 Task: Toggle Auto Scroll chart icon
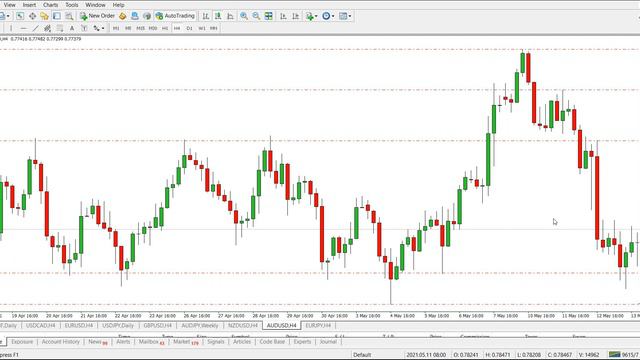[x=283, y=16]
